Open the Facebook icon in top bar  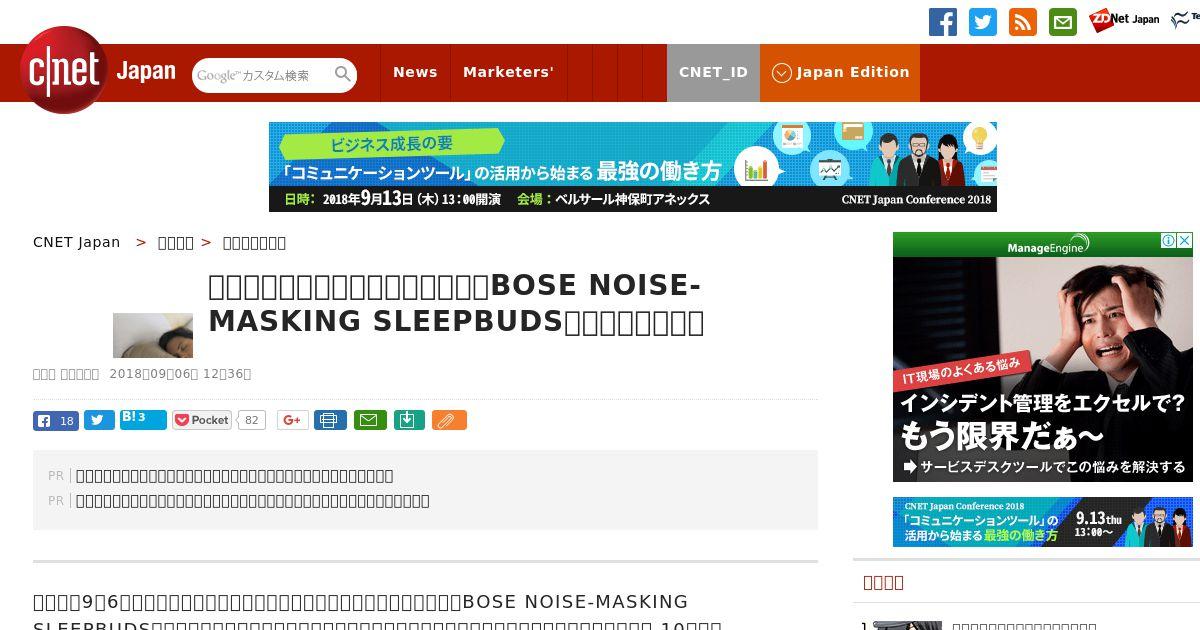(x=943, y=22)
